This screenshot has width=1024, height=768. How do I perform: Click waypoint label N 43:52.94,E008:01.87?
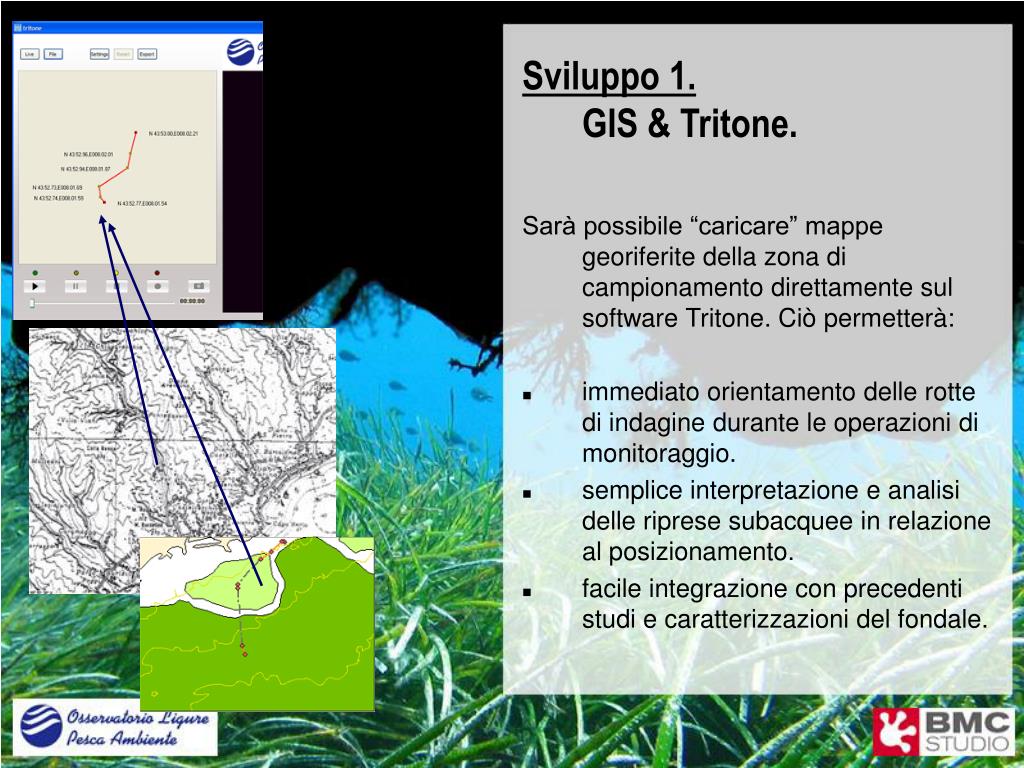coord(86,169)
